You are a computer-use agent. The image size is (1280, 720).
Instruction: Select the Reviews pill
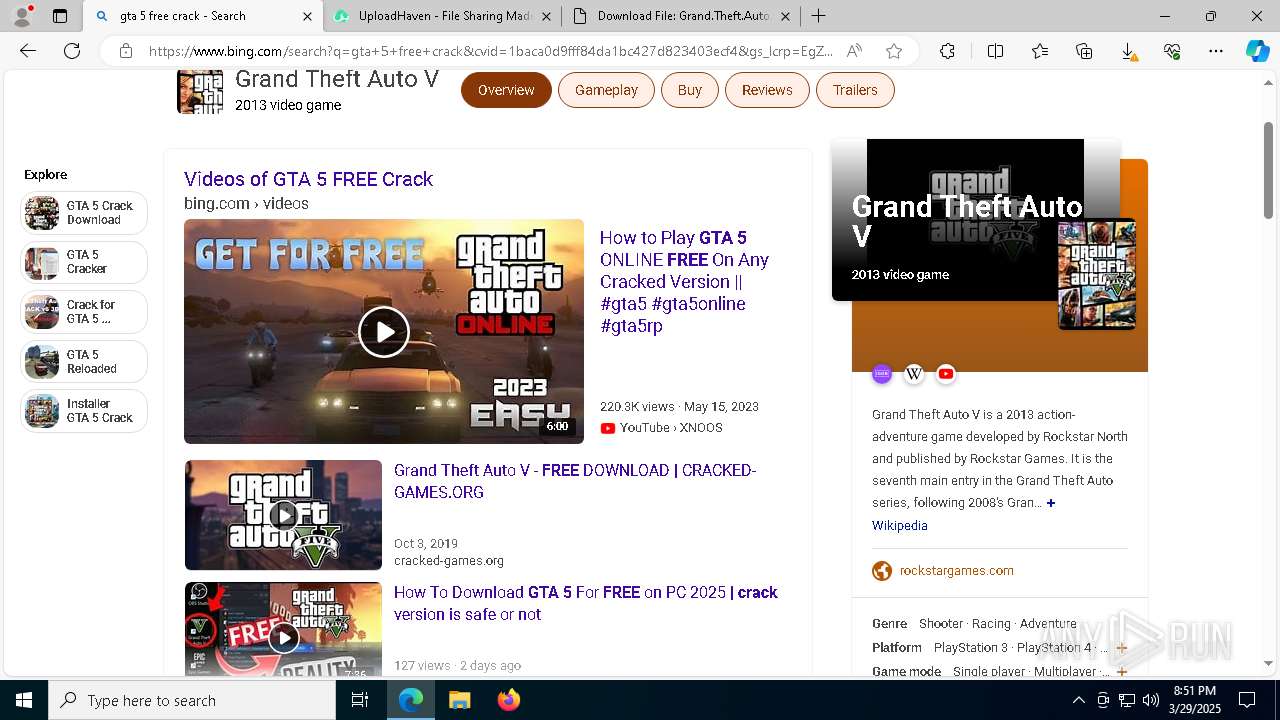(x=767, y=90)
